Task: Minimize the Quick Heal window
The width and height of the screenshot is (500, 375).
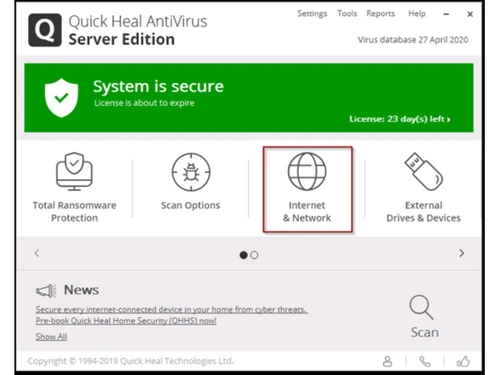Action: [446, 14]
